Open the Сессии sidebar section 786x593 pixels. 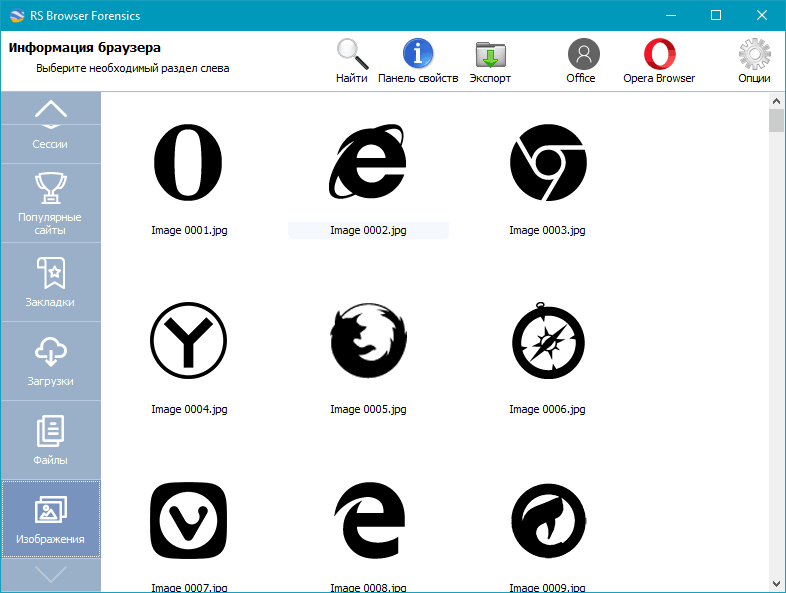pos(50,144)
